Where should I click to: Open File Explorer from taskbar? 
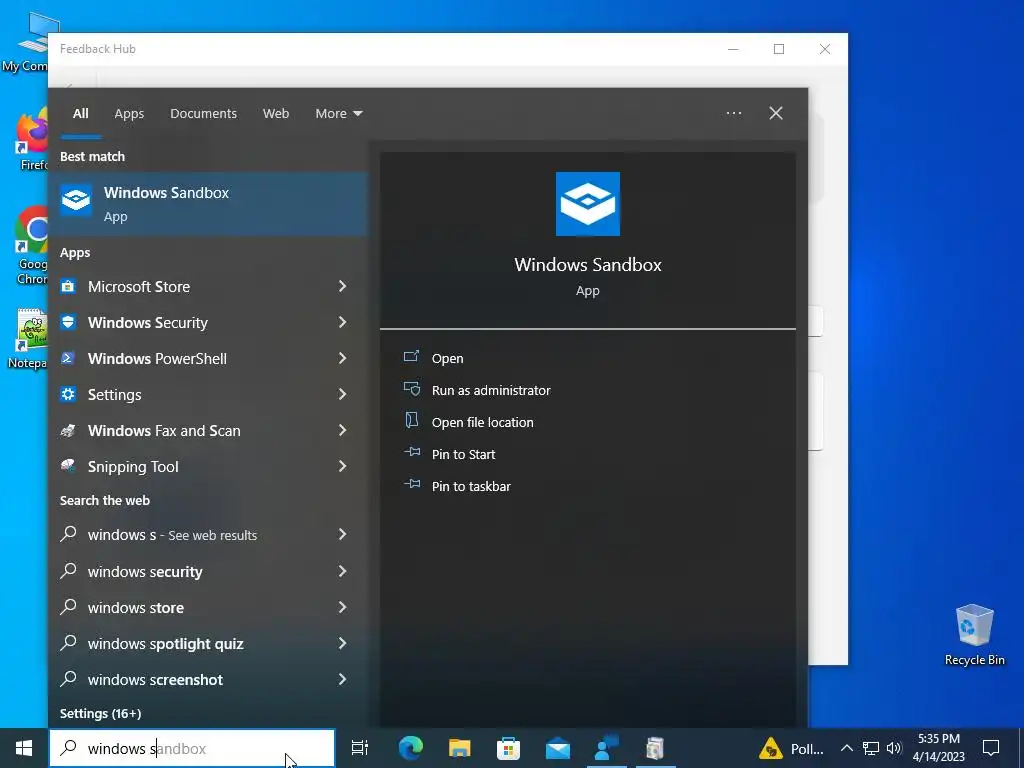tap(460, 748)
